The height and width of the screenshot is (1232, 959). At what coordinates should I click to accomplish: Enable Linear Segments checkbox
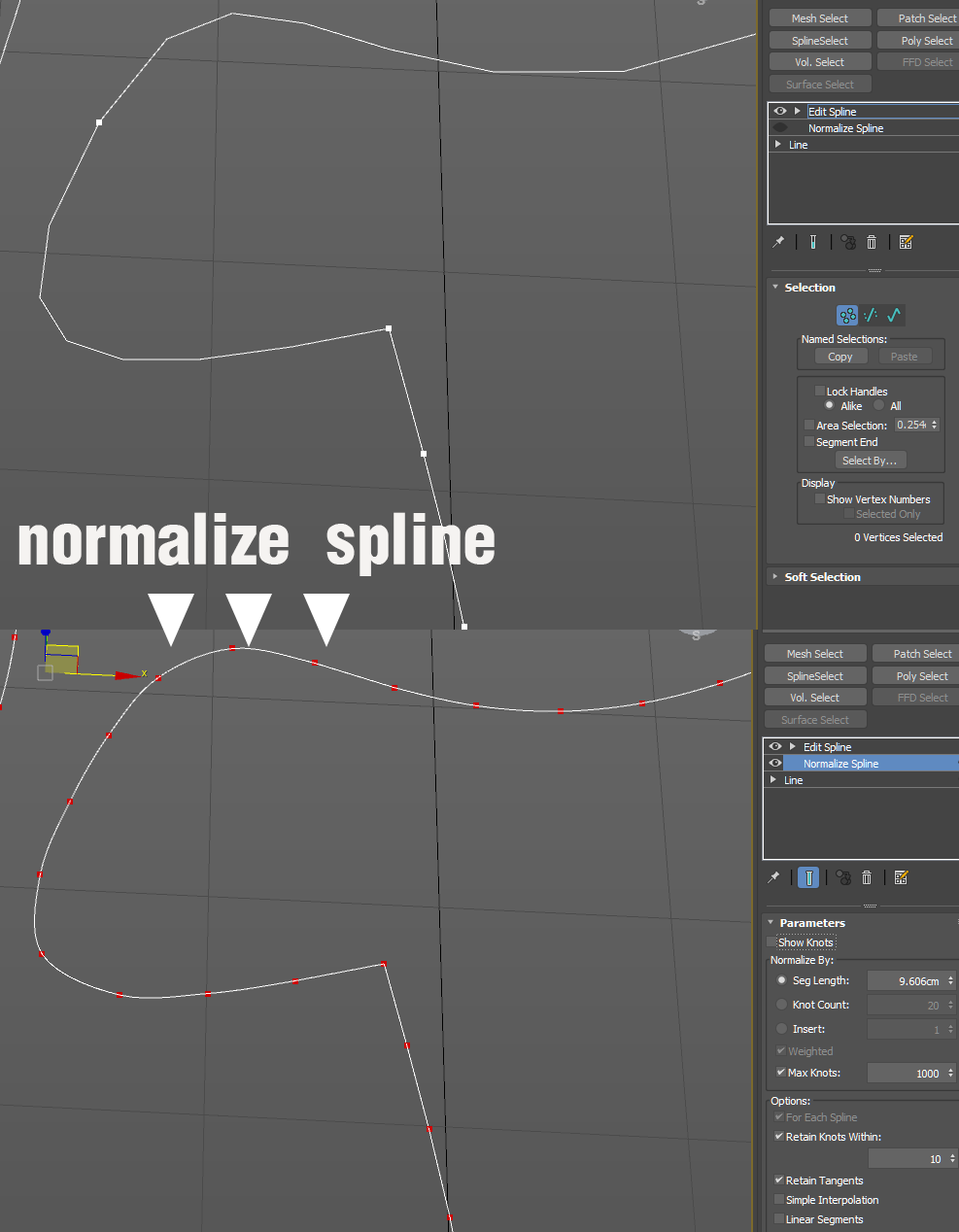pyautogui.click(x=779, y=1218)
